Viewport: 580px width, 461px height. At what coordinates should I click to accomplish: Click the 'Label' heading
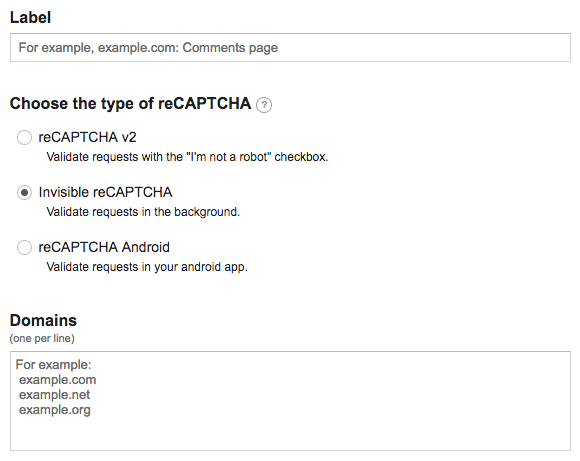tap(30, 17)
